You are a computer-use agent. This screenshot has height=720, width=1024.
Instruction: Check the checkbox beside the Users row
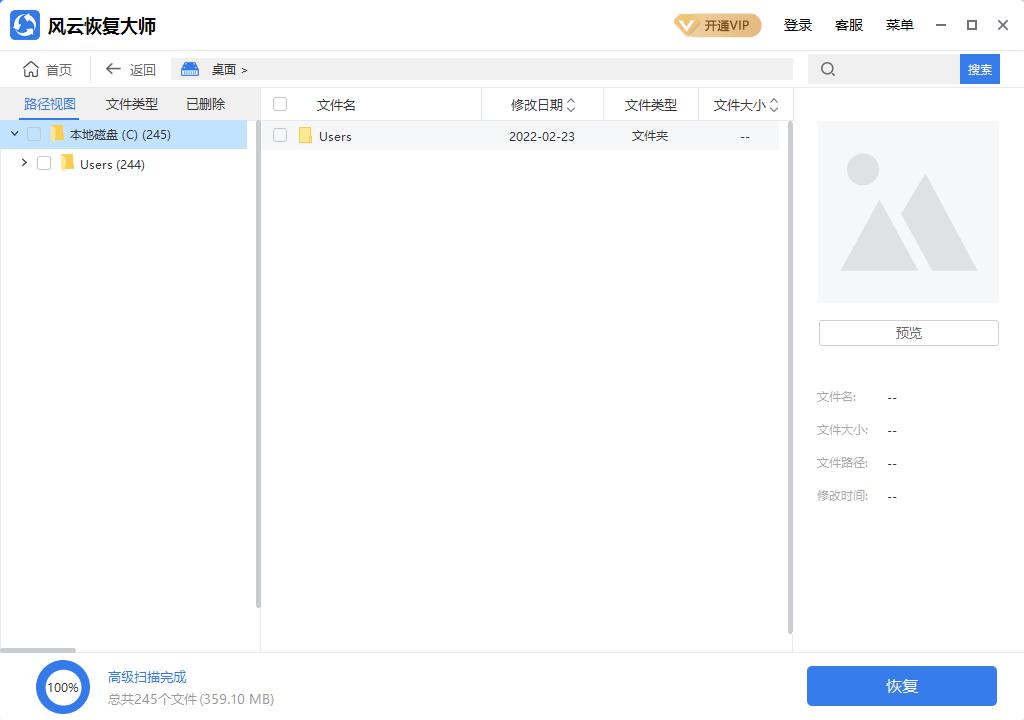(280, 135)
